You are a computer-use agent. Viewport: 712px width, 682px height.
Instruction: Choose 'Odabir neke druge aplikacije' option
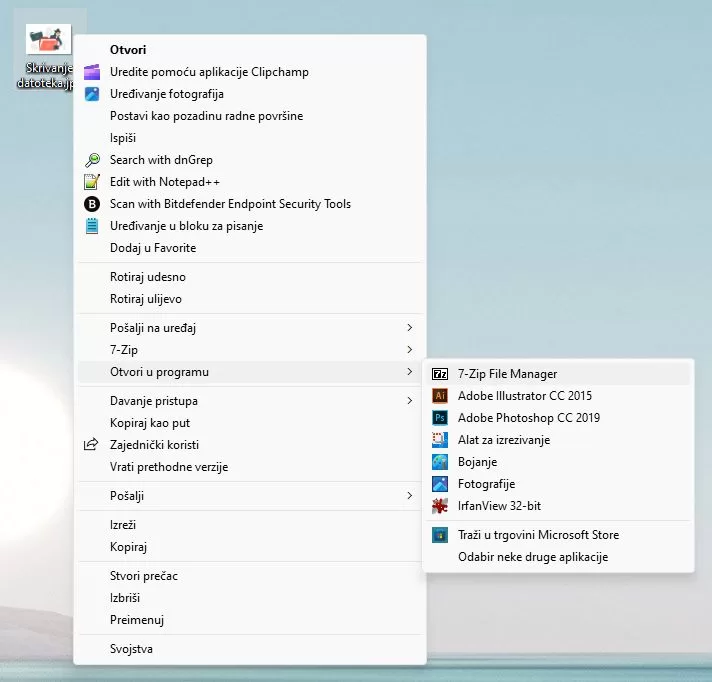coord(532,557)
